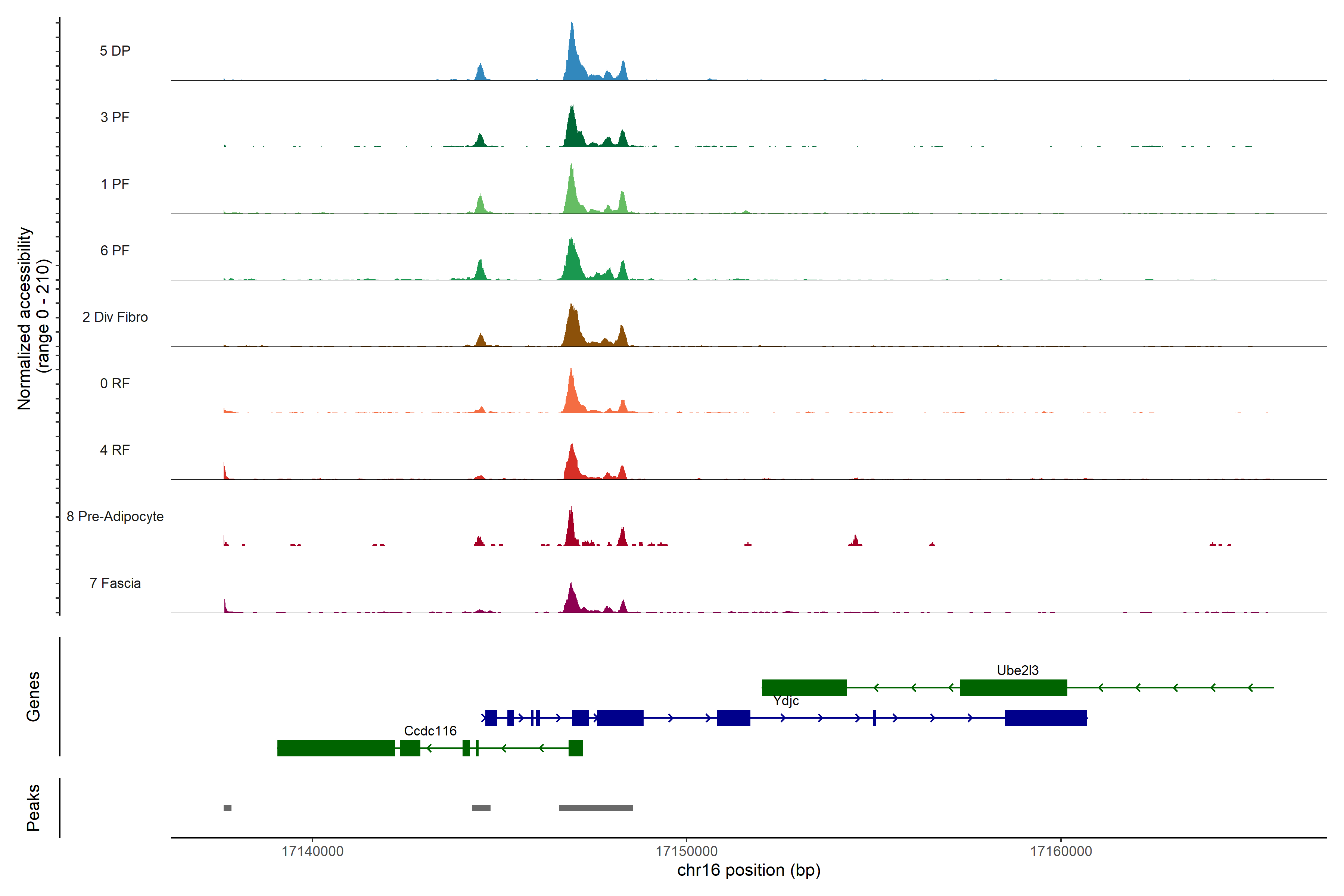Click the 8 Pre-Adipocyte track label
1344x896 pixels.
[115, 517]
